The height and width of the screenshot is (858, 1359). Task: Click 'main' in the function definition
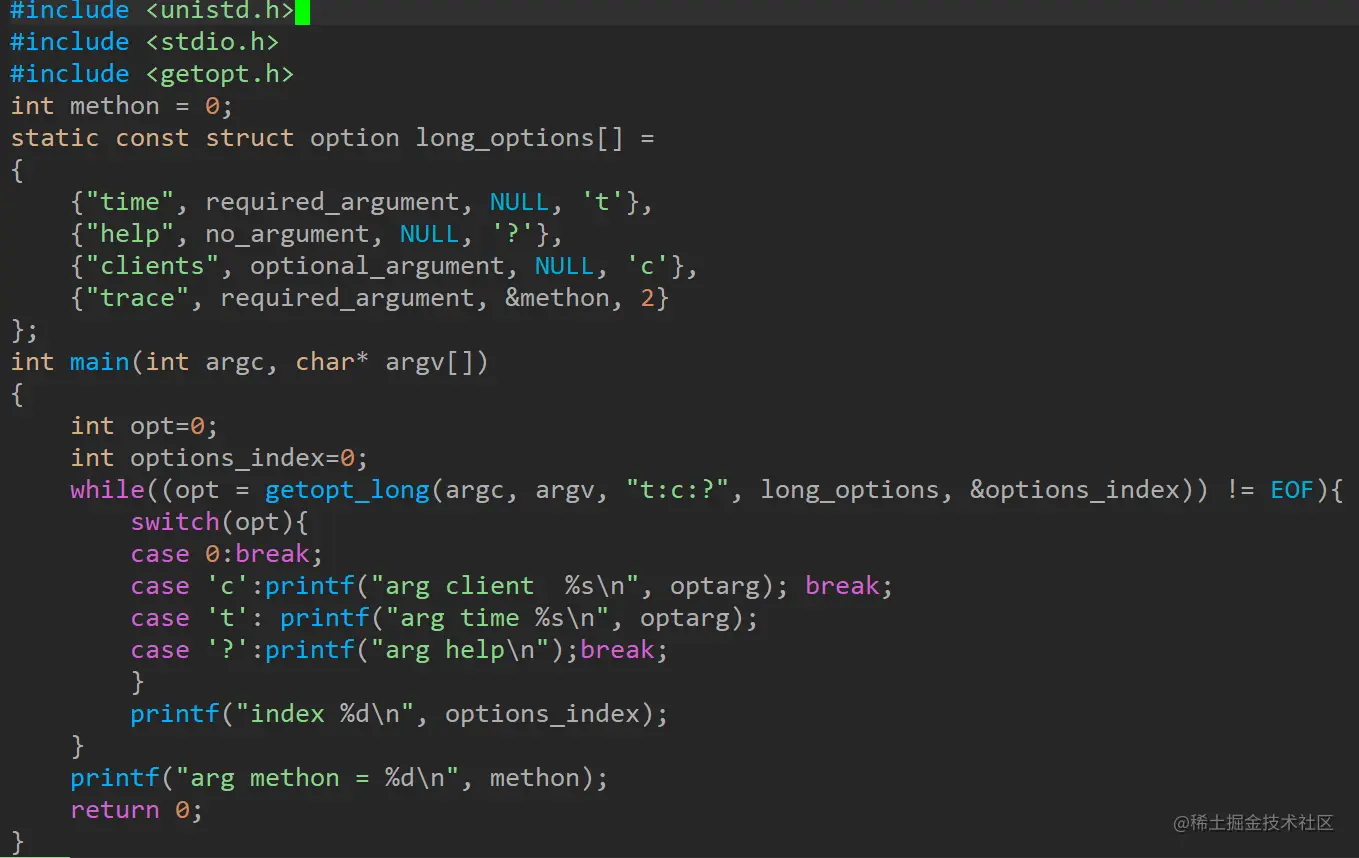point(100,362)
